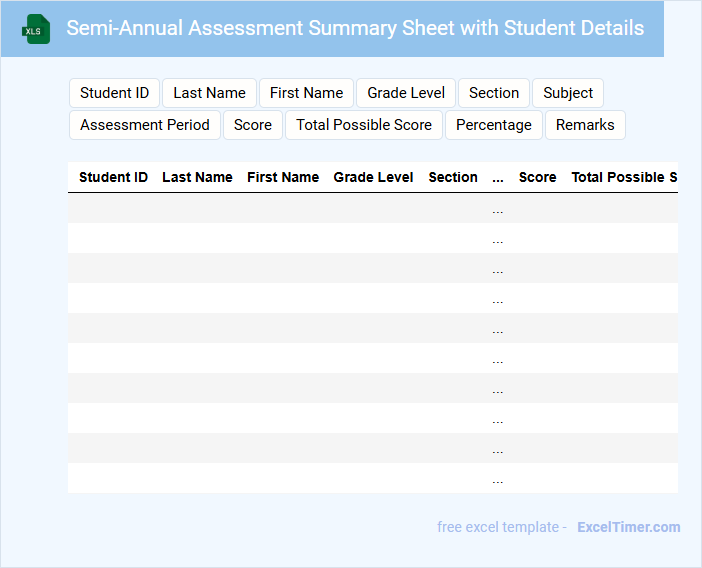Click the Score column header
Screen dimensions: 702x568
point(537,177)
